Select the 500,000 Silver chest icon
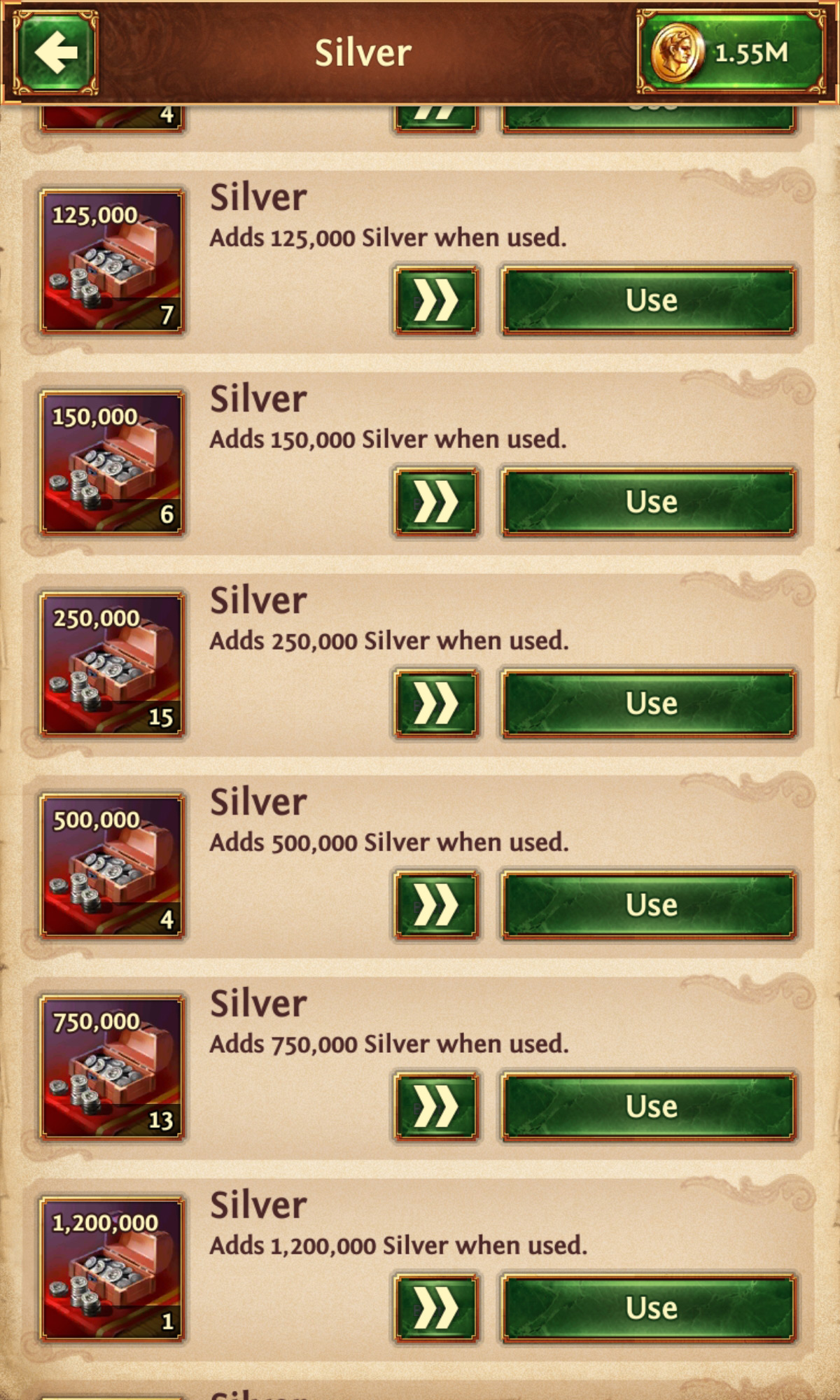The height and width of the screenshot is (1400, 840). 112,866
